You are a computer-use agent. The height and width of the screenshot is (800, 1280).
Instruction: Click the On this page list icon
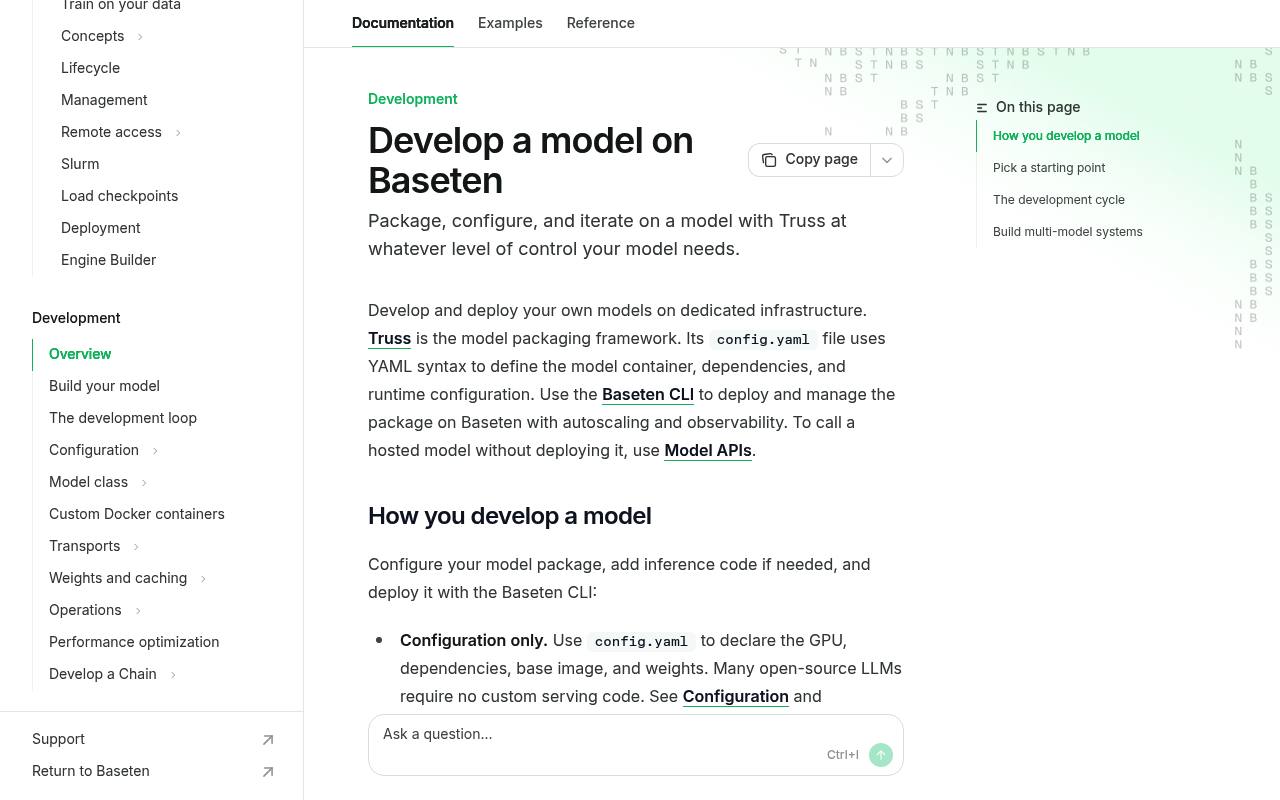click(x=982, y=108)
